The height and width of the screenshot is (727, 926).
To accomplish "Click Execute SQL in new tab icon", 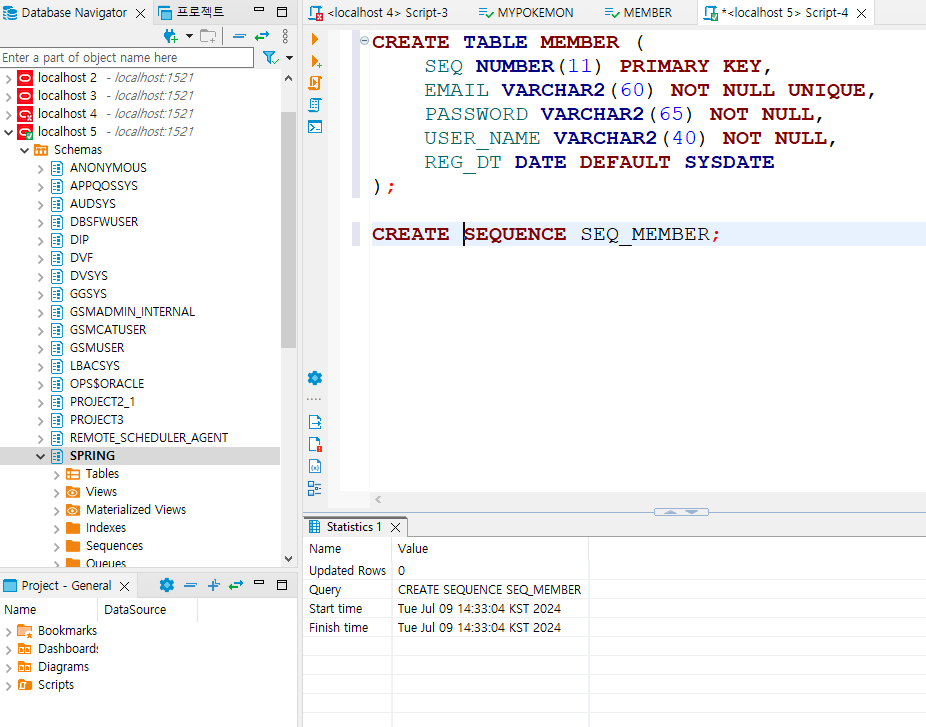I will click(315, 61).
